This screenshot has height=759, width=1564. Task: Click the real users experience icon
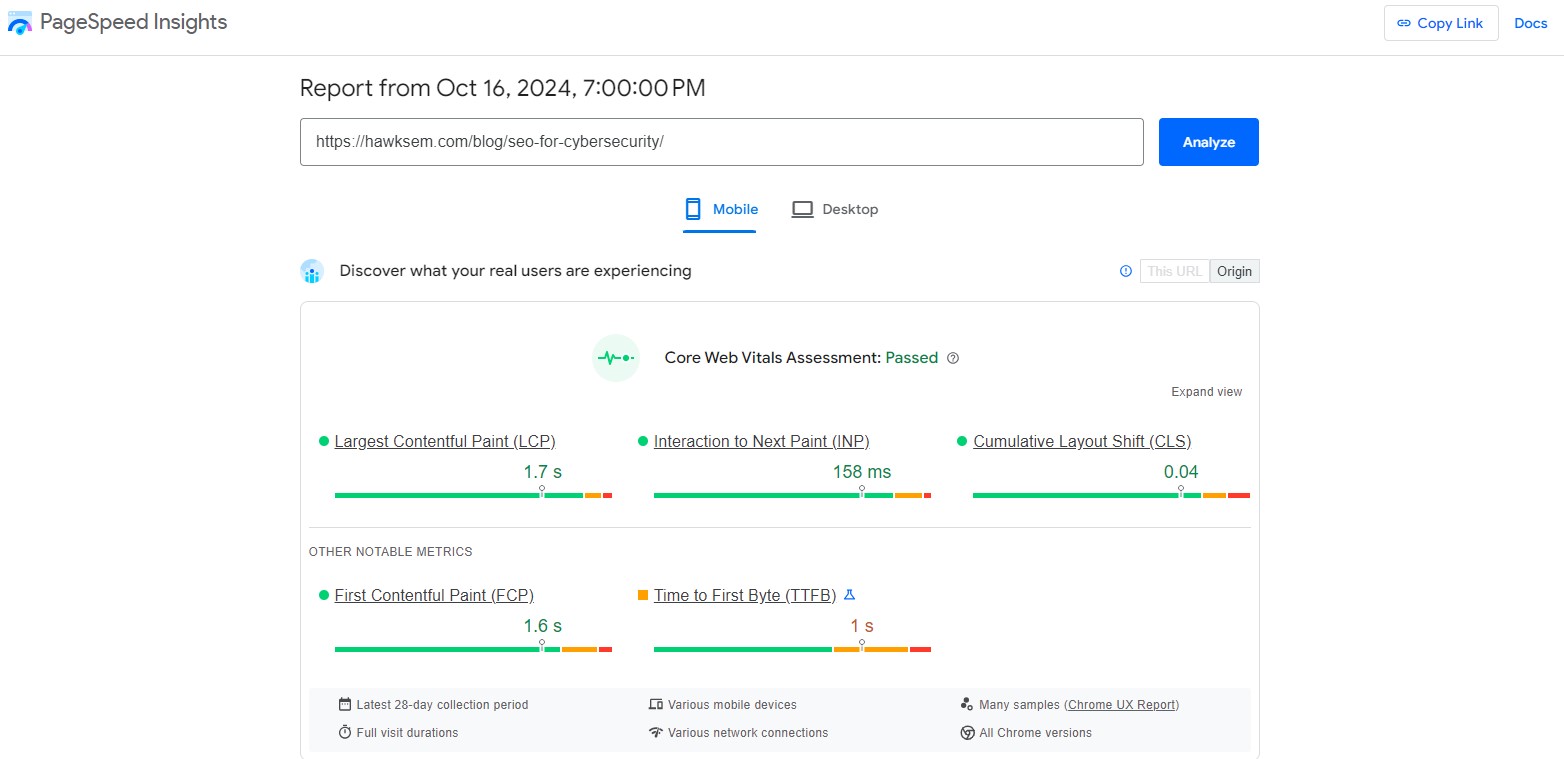tap(312, 271)
